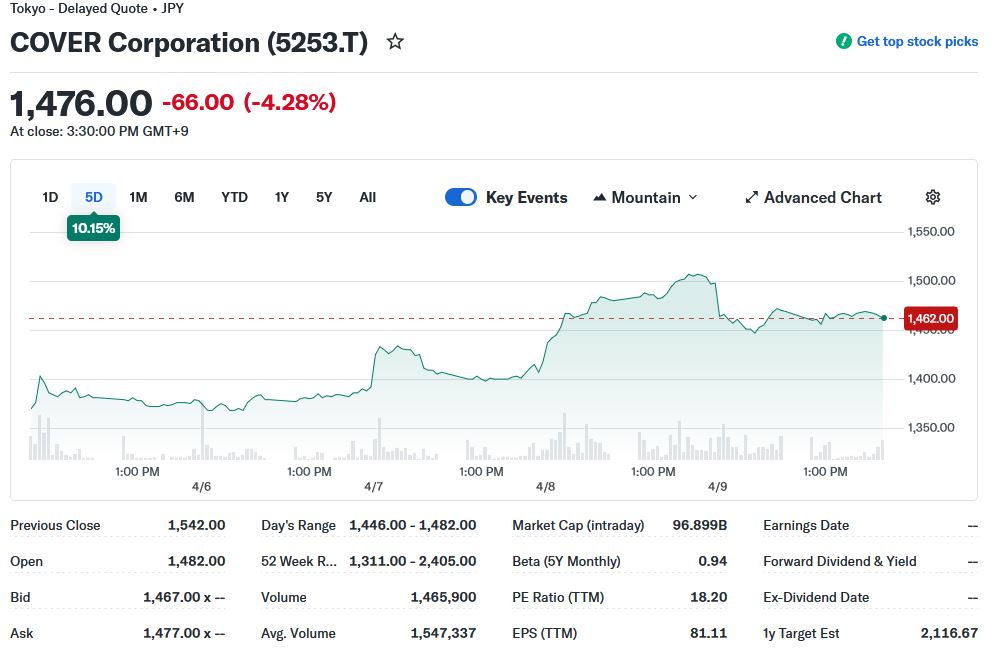Click the PE Ratio (TTM) value 18.20

(709, 598)
